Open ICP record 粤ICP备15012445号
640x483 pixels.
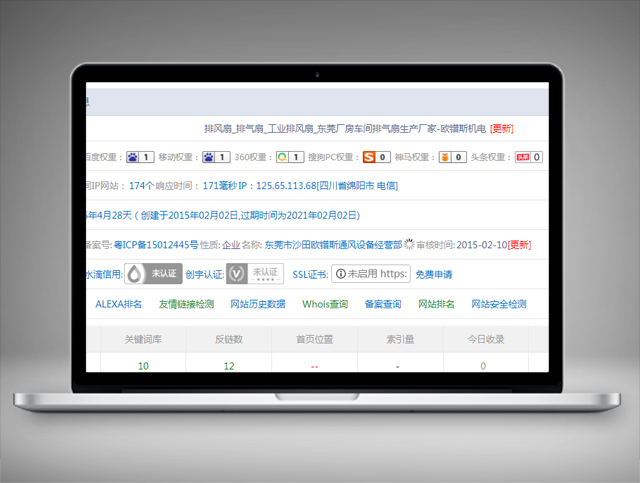pyautogui.click(x=156, y=245)
